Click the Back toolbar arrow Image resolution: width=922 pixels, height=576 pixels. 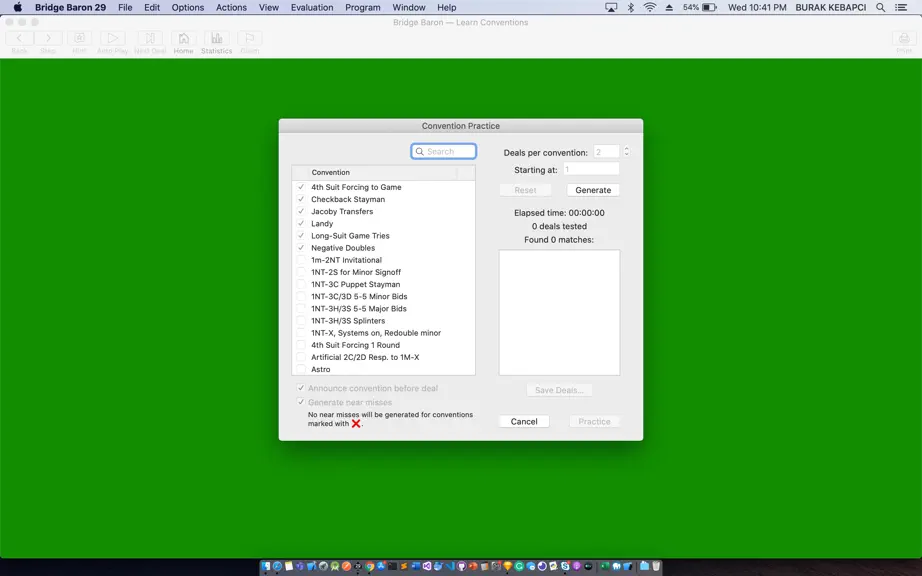tap(19, 38)
